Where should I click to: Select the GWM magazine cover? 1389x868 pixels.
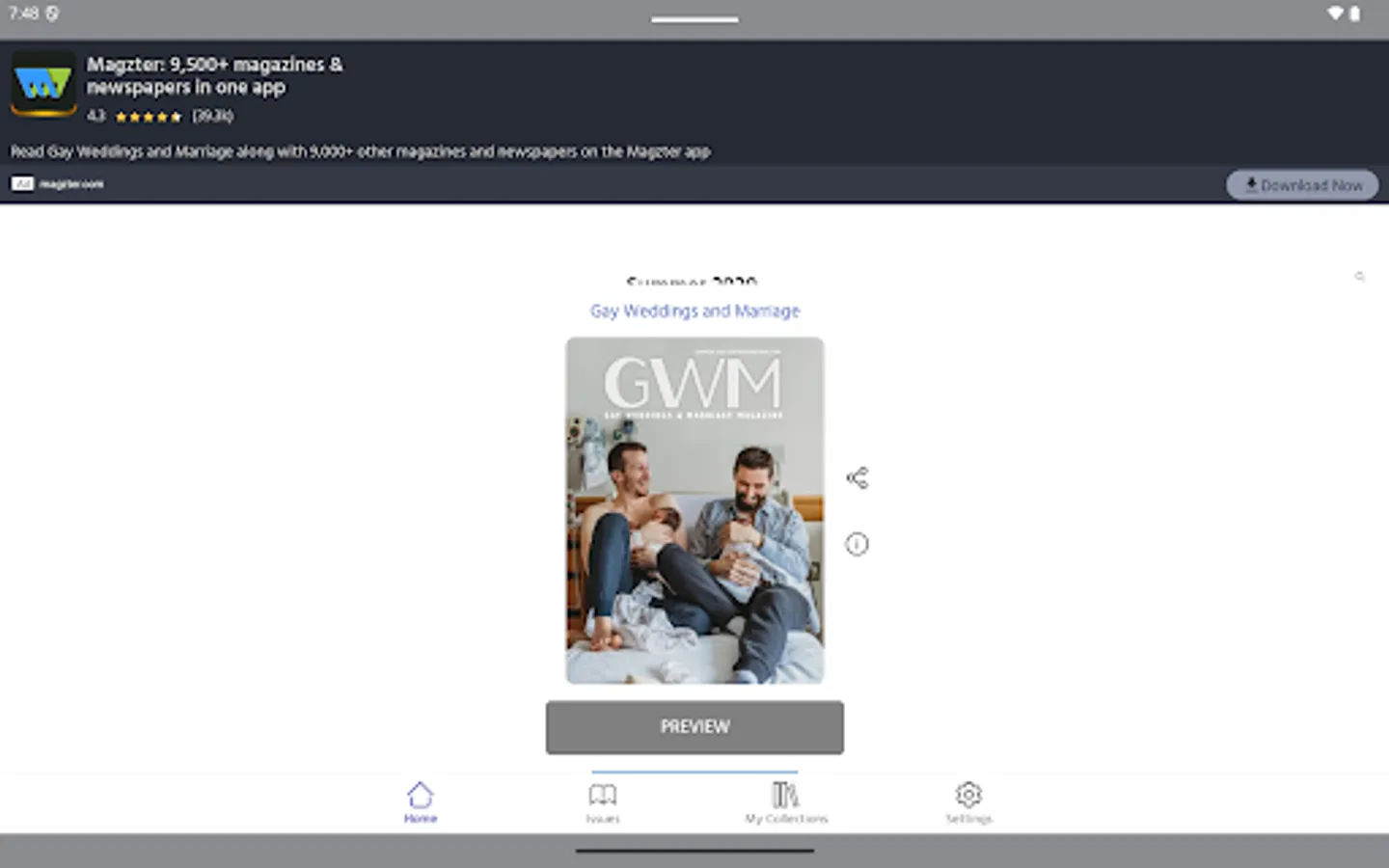pos(694,509)
